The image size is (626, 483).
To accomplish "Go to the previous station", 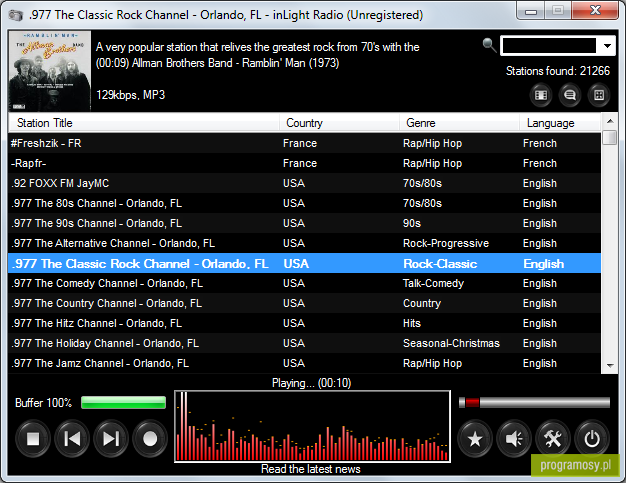I will [72, 439].
